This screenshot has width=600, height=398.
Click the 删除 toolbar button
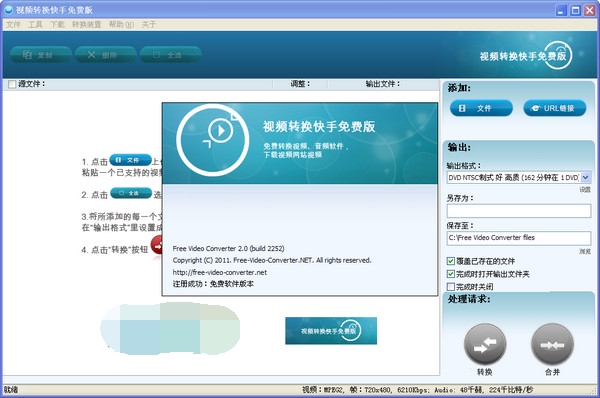(106, 55)
